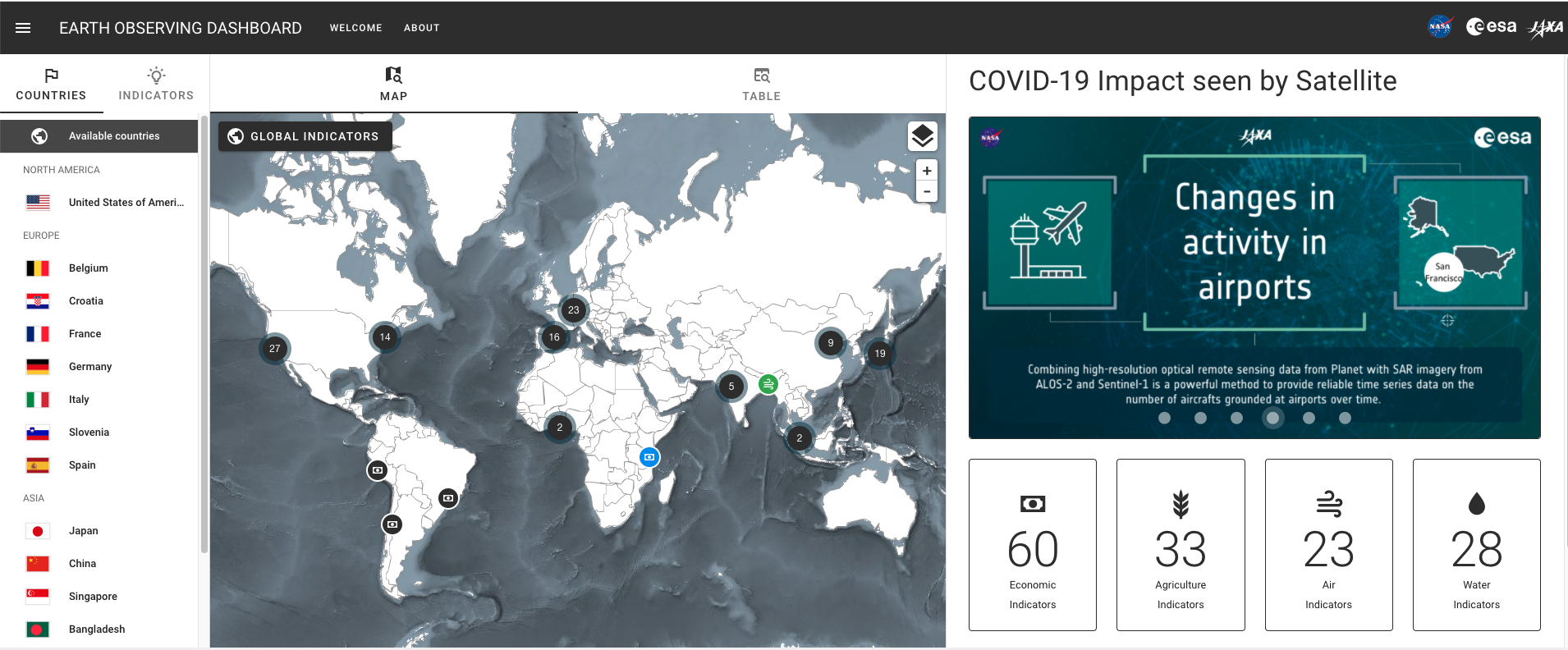The height and width of the screenshot is (650, 1568).
Task: Click the Bangladesh flag icon
Action: [x=38, y=629]
